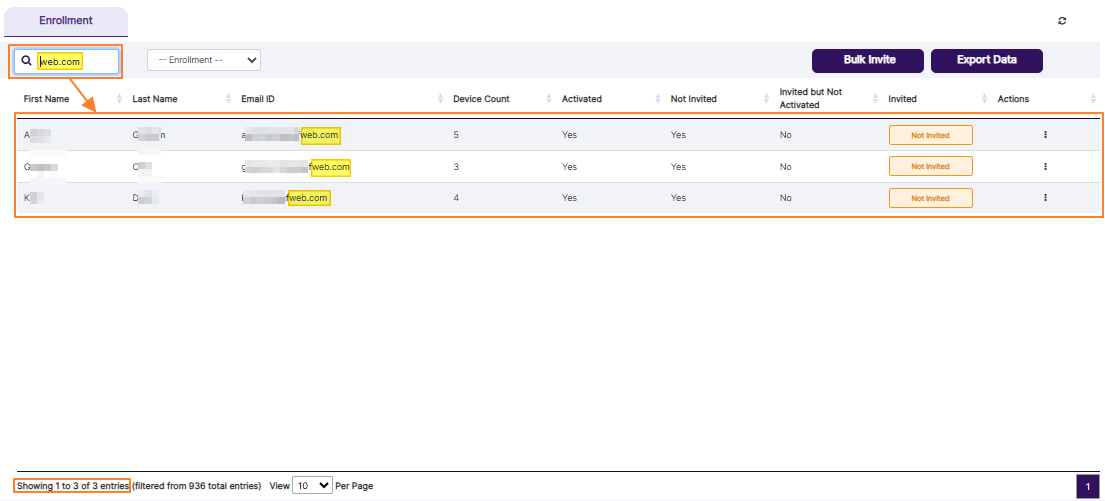
Task: Sort by Actions column arrows
Action: click(x=1093, y=99)
